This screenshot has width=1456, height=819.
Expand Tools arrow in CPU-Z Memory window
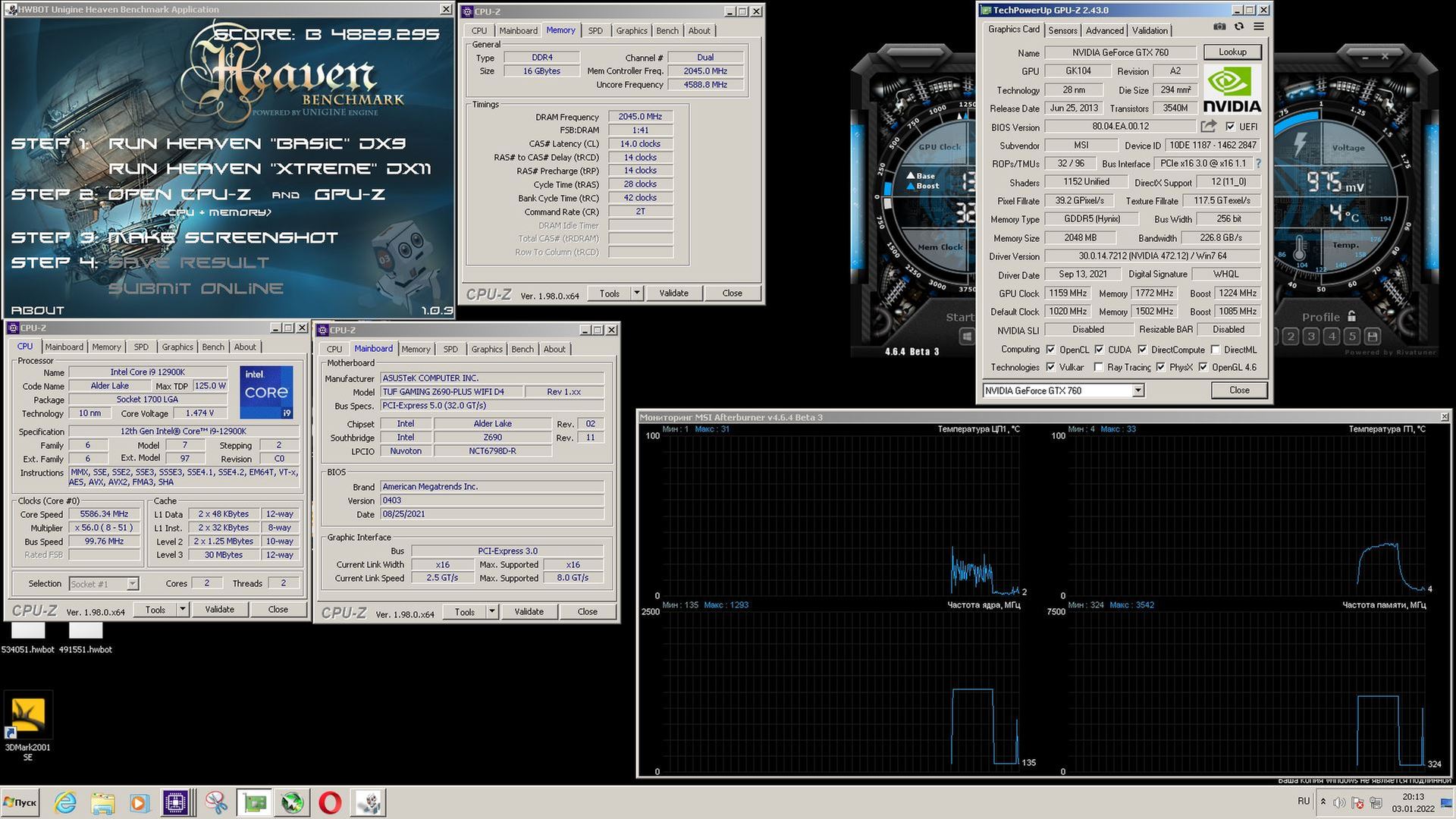pyautogui.click(x=637, y=293)
